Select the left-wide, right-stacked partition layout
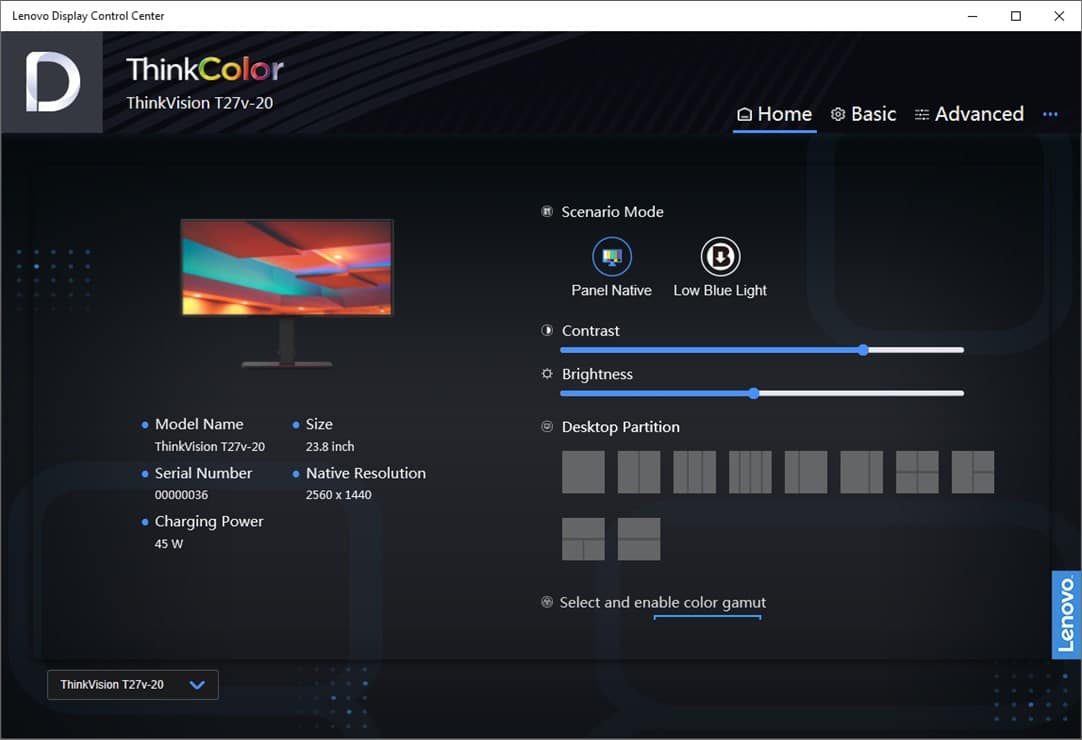 tap(973, 472)
